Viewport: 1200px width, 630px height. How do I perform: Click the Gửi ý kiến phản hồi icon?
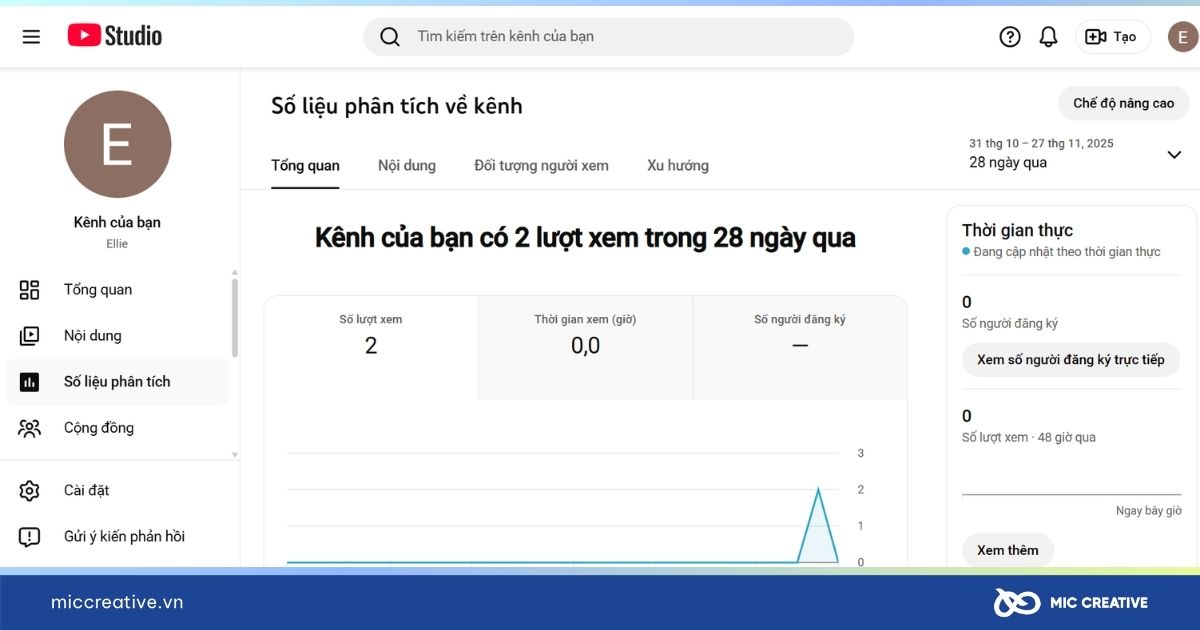(29, 536)
